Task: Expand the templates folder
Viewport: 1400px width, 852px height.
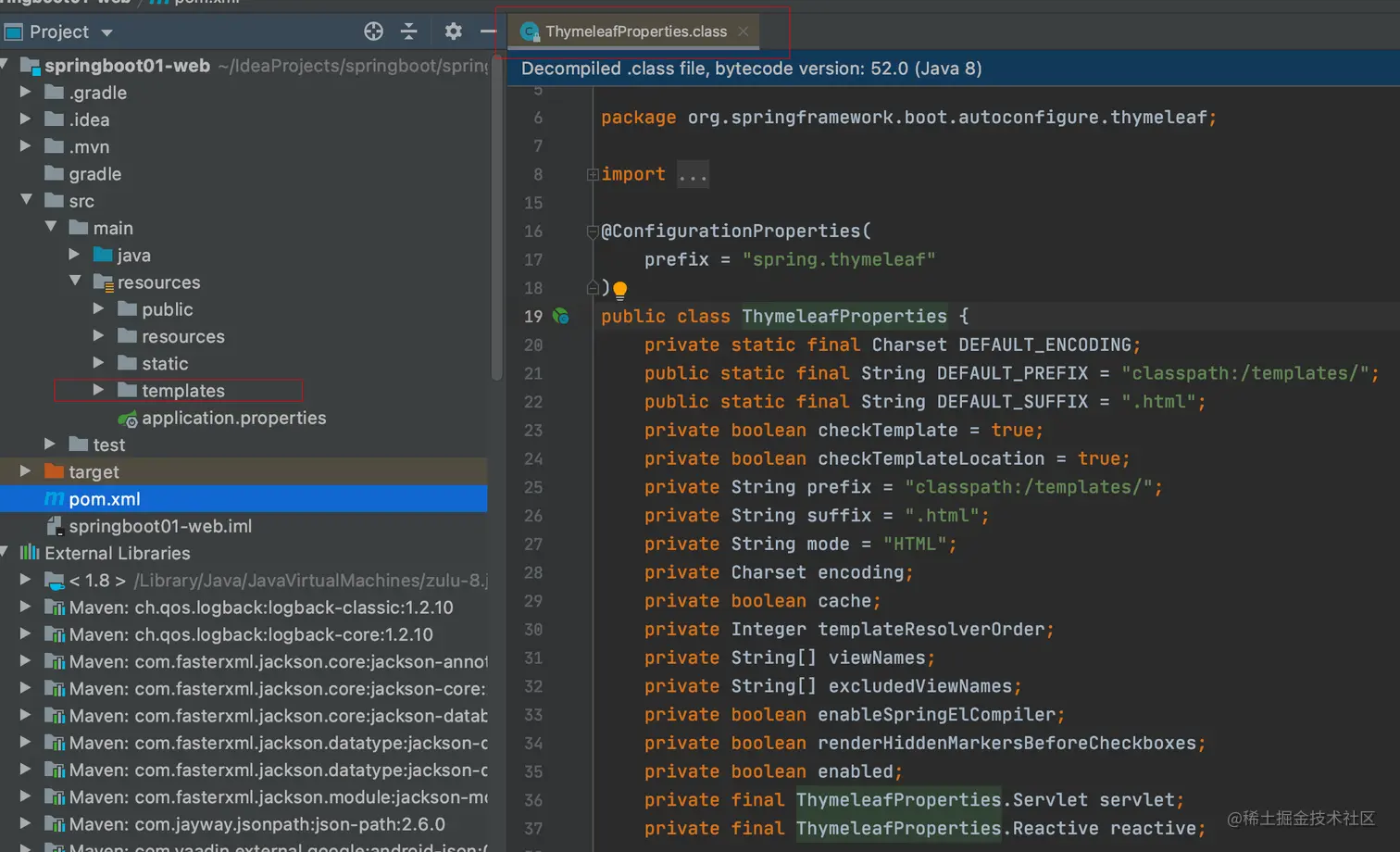Action: point(98,391)
